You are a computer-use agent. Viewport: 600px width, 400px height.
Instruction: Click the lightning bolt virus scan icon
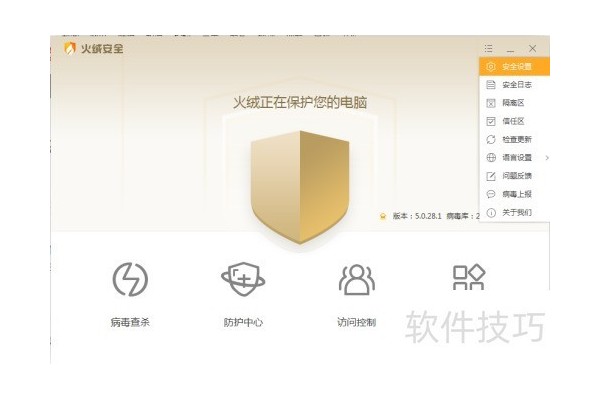click(x=130, y=279)
